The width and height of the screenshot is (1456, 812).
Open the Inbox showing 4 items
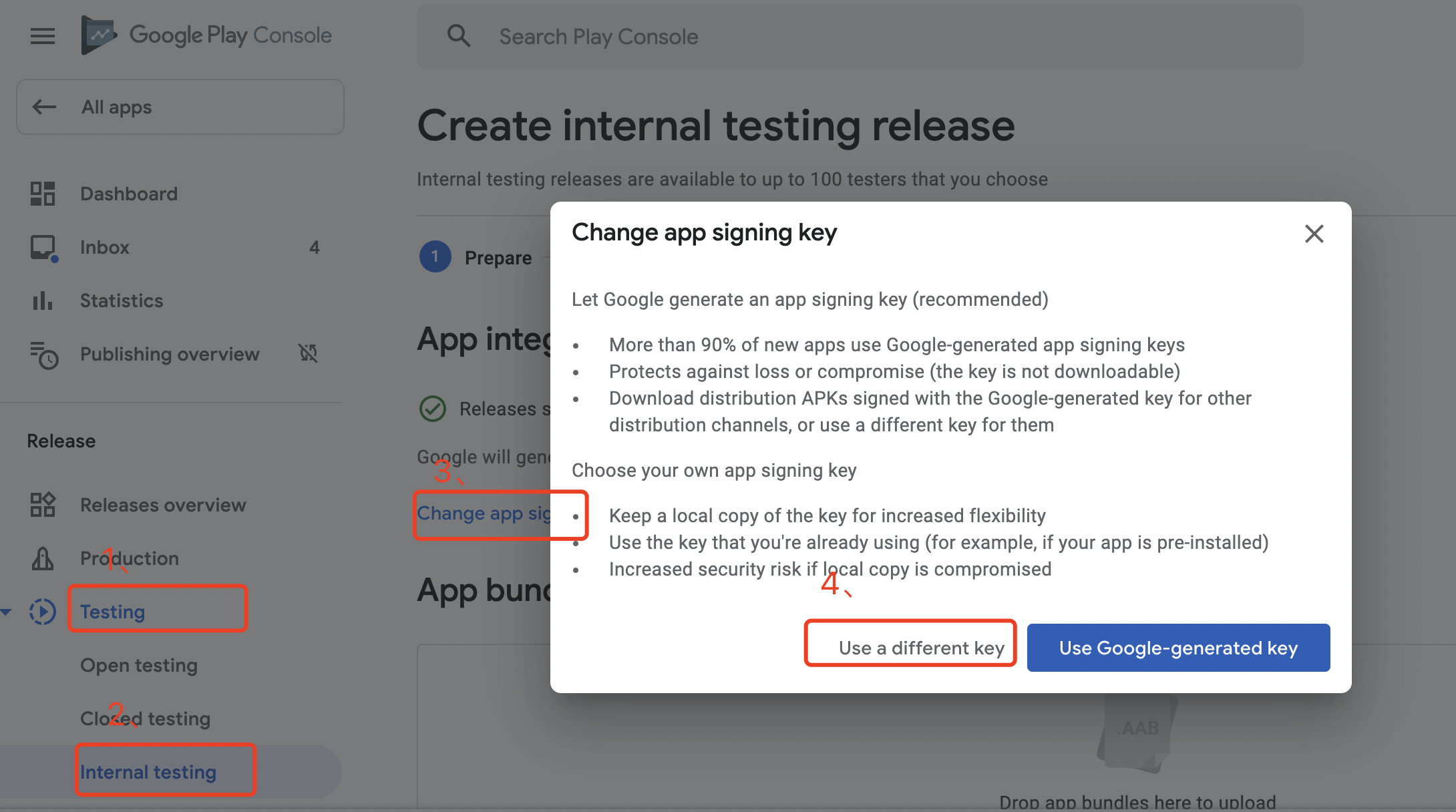tap(104, 247)
